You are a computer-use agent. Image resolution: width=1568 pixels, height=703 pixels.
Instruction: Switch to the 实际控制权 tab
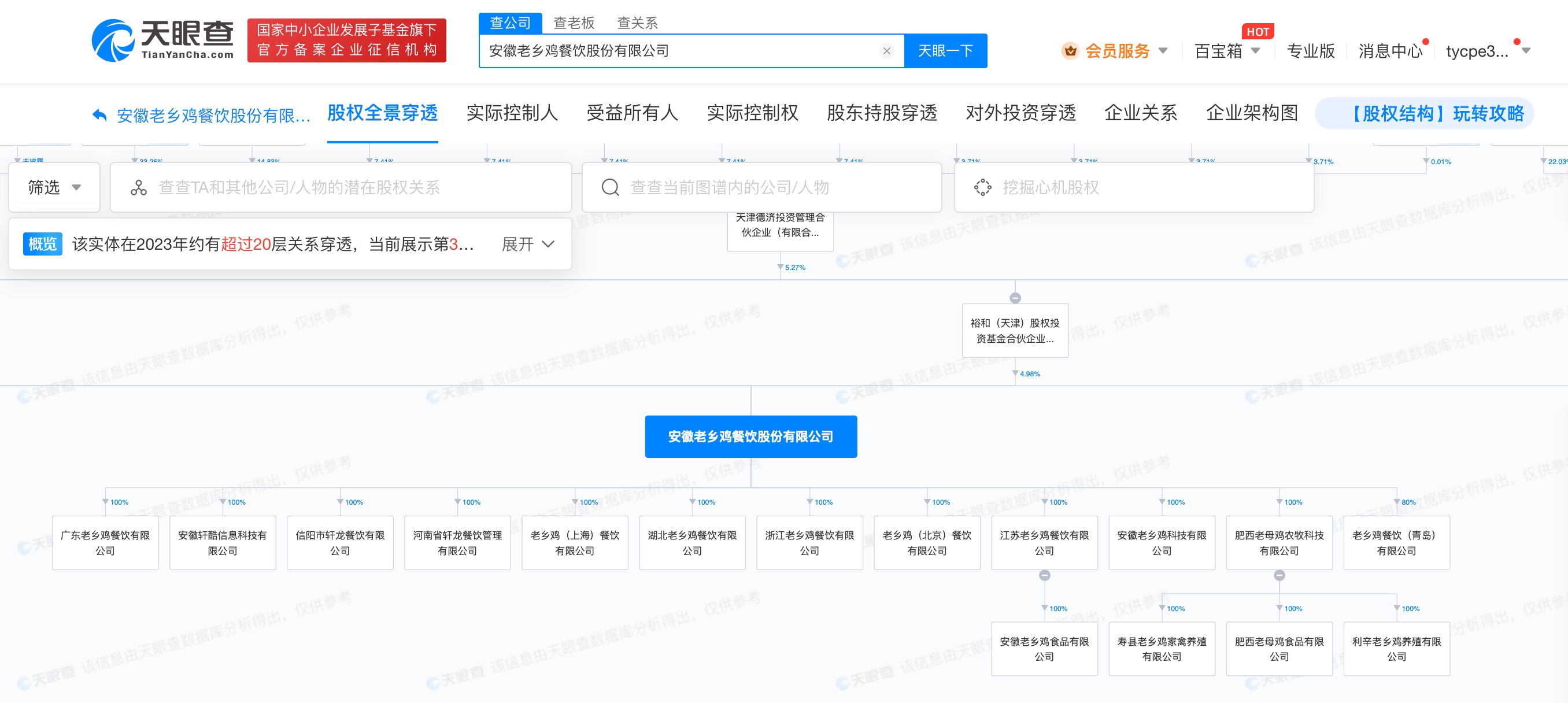[x=752, y=113]
